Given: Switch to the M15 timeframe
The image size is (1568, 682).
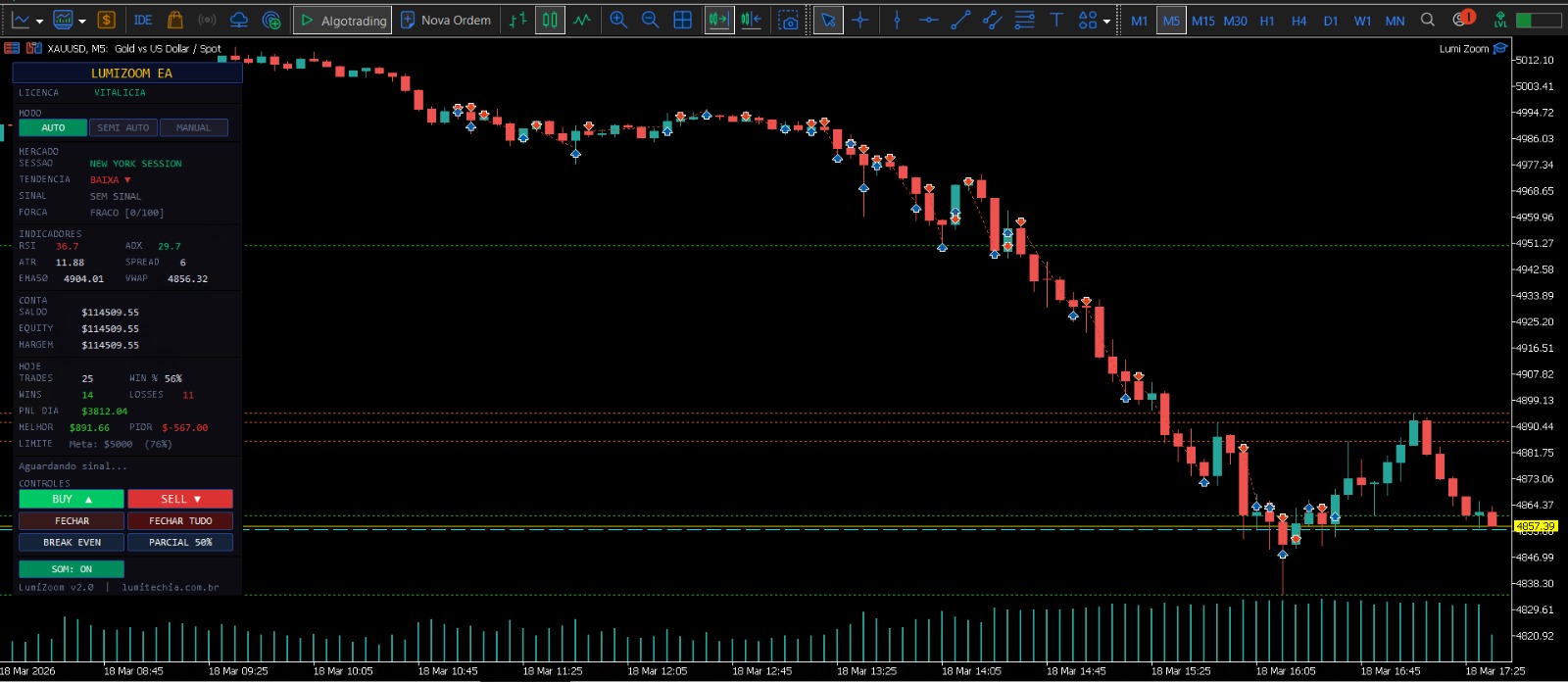Looking at the screenshot, I should tap(1202, 21).
